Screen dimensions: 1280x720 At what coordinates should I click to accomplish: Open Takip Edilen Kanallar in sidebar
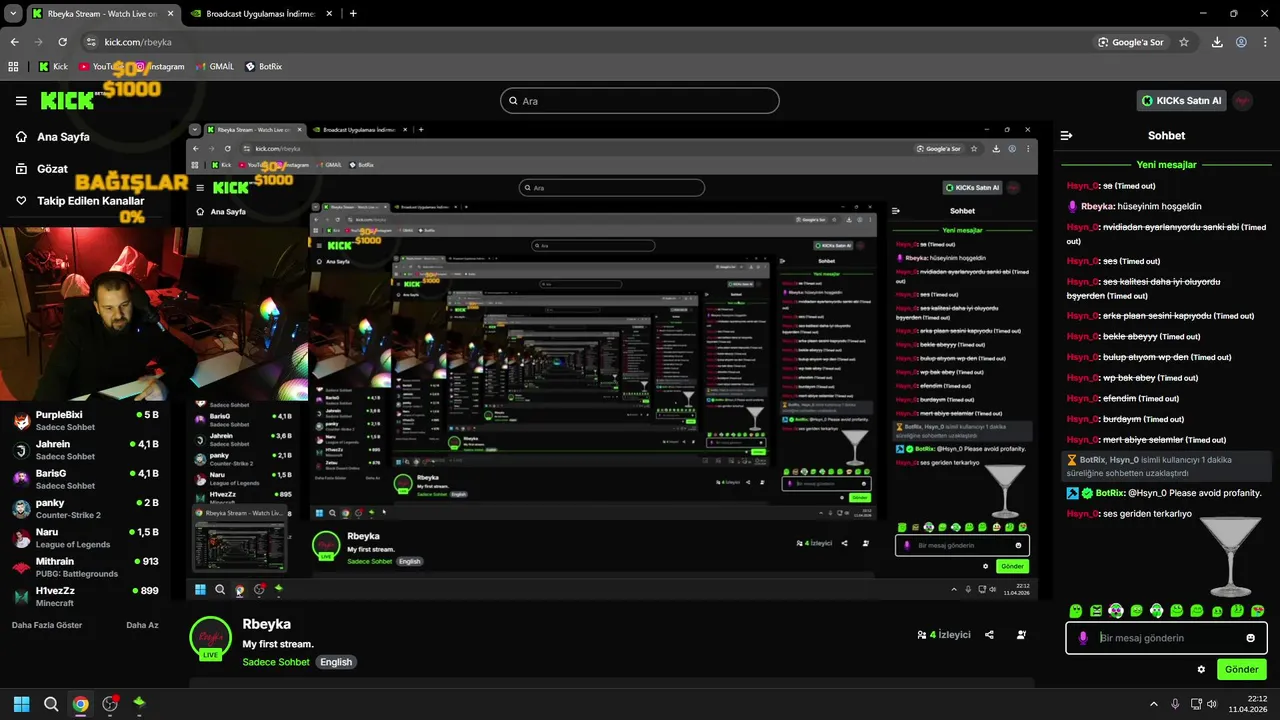[x=80, y=201]
